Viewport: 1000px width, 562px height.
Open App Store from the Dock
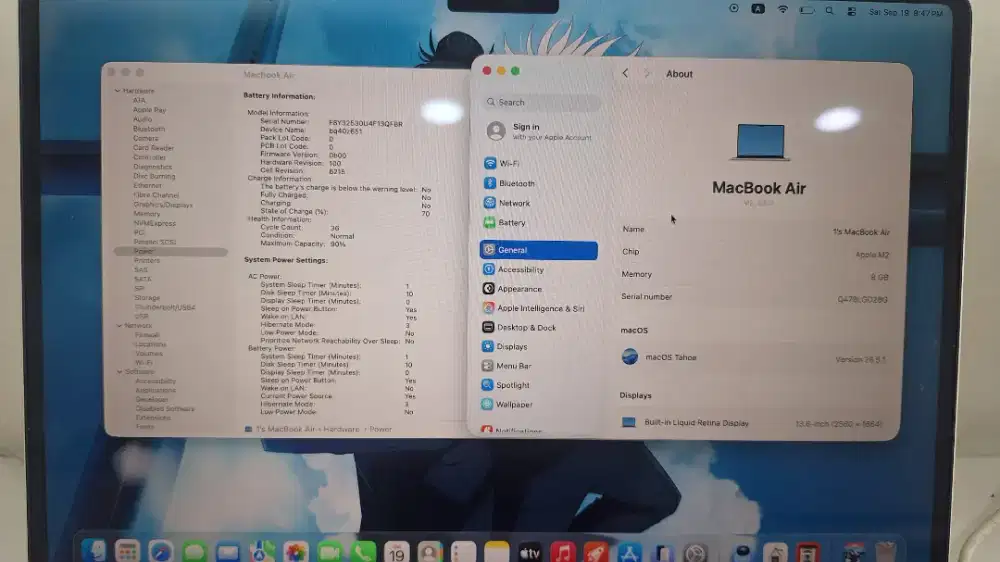629,552
